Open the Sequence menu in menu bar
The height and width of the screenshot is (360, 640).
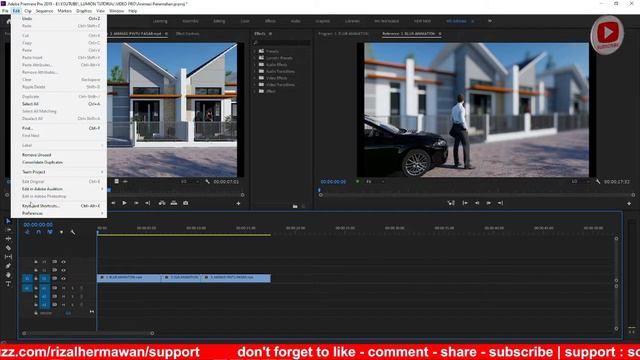44,11
